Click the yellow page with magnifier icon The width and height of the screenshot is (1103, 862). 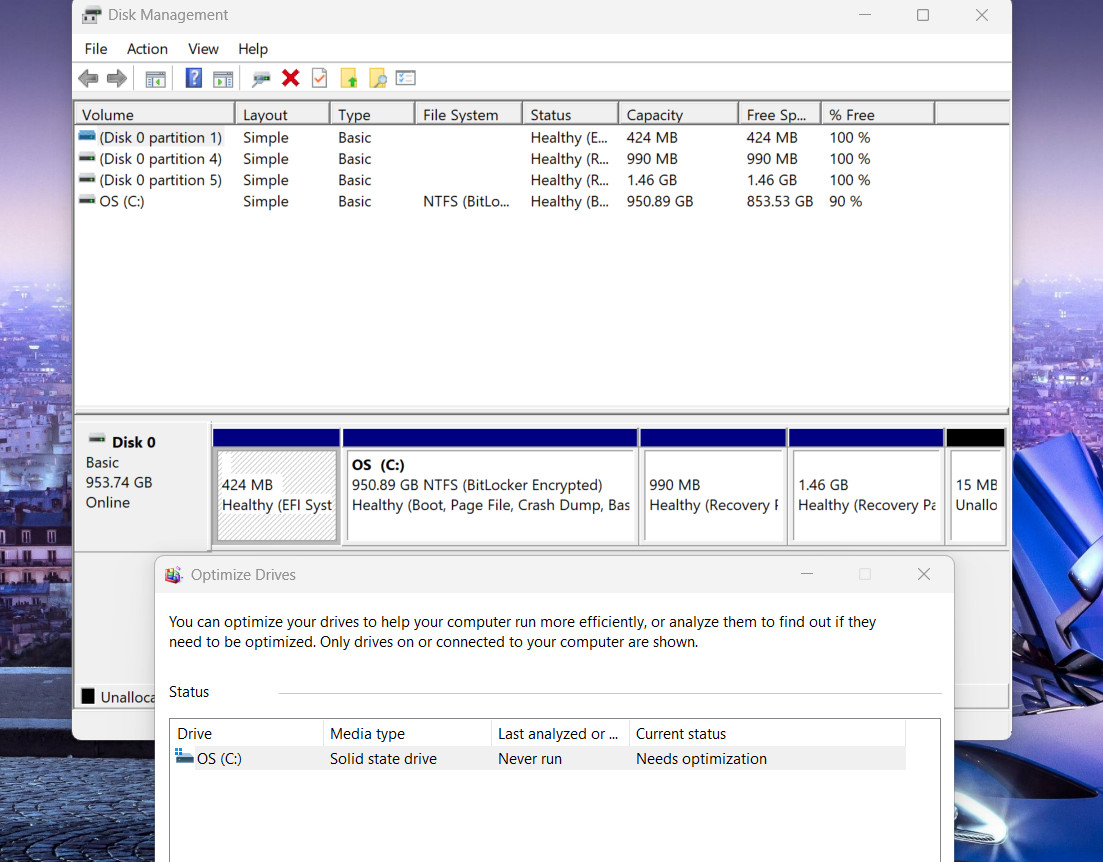(x=378, y=78)
